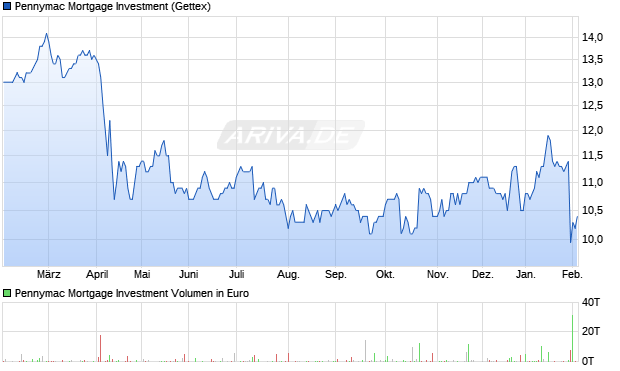Click the 'Dez.' month axis label
The height and width of the screenshot is (371, 620).
(483, 274)
